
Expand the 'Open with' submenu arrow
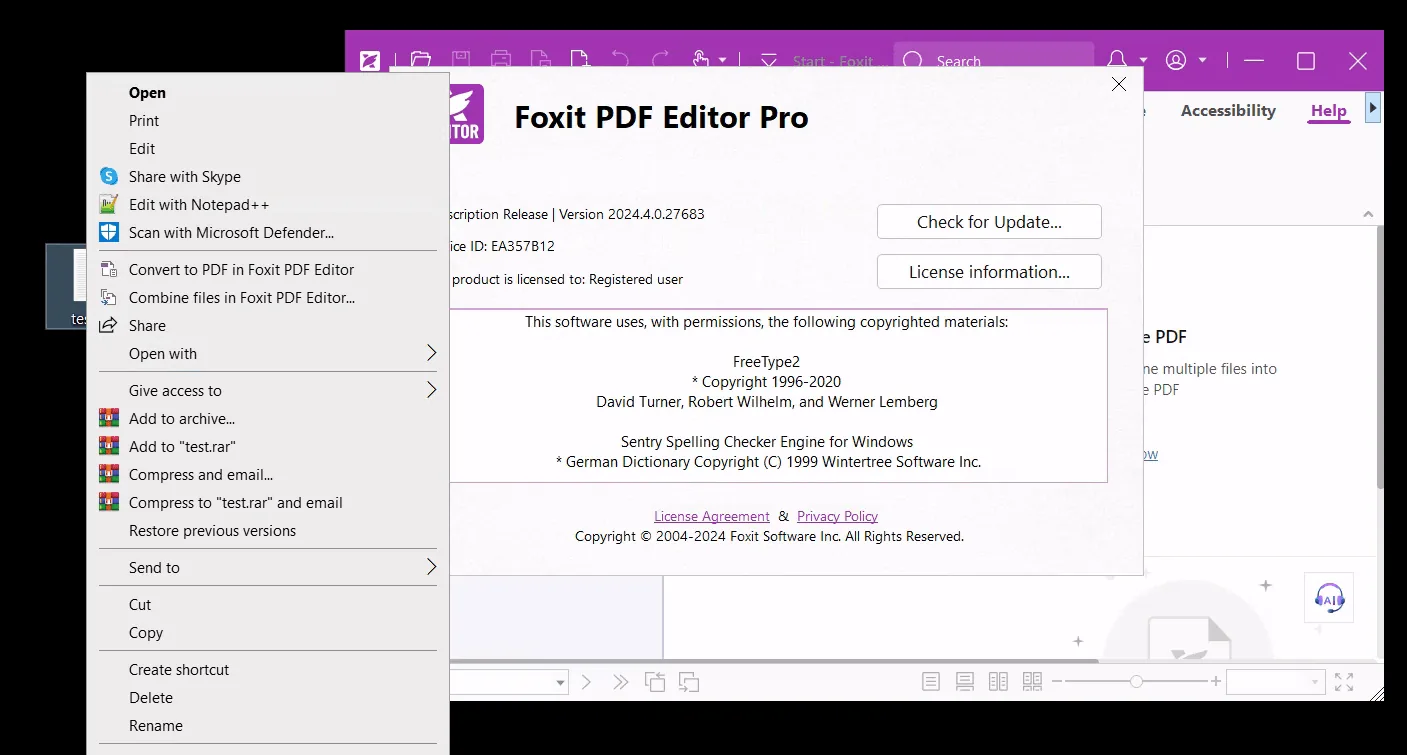coord(431,353)
